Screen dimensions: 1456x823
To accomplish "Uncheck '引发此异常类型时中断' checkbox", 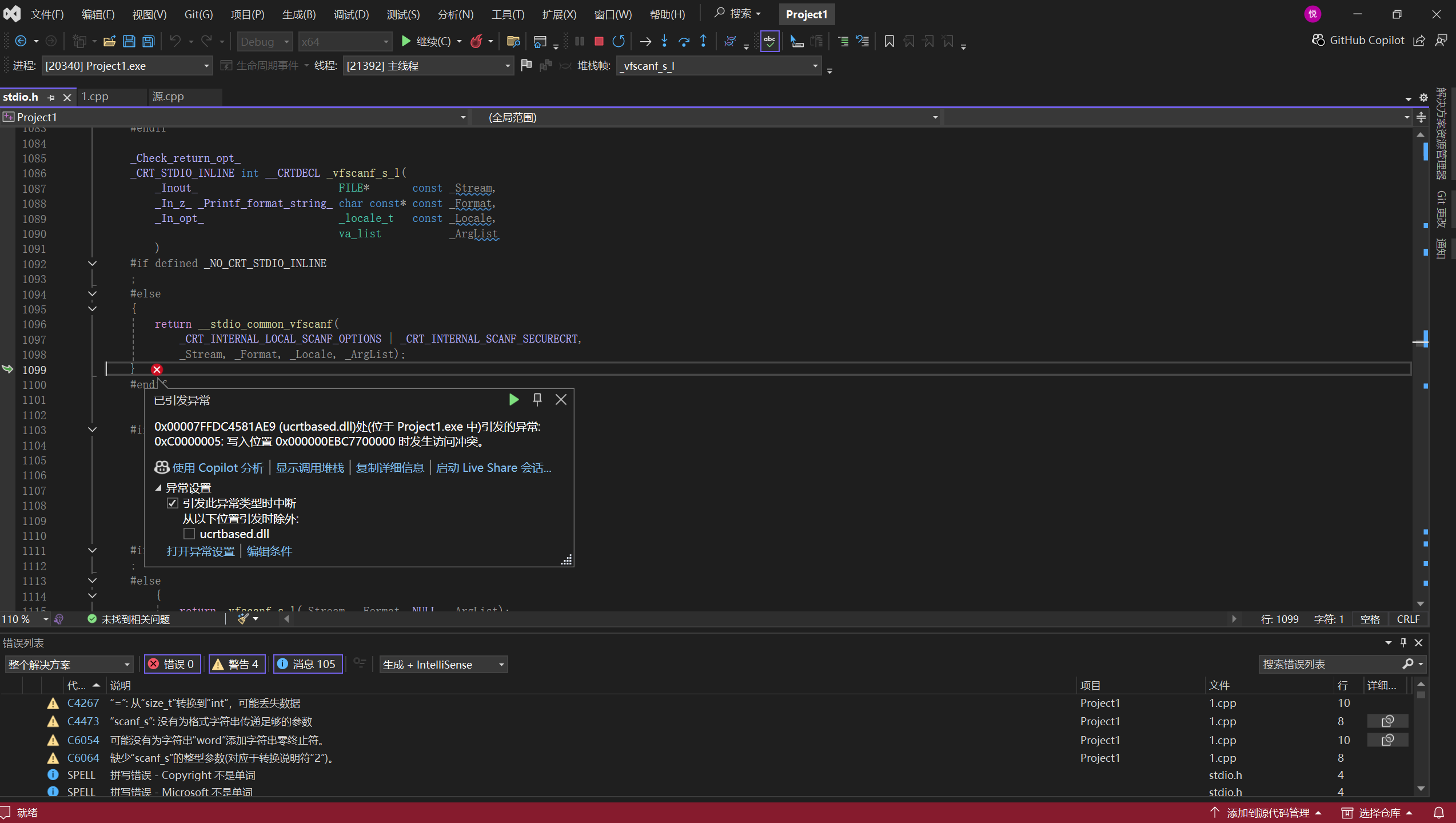I will coord(173,503).
